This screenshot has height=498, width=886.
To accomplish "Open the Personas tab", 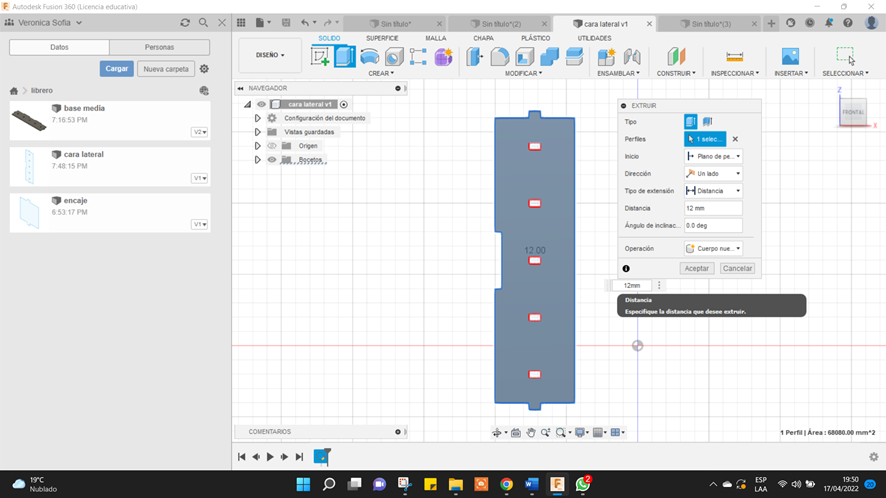I will coord(159,47).
